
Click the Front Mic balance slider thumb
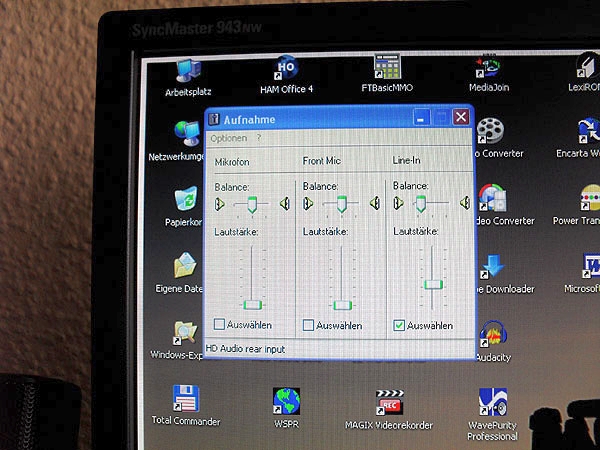pos(342,204)
